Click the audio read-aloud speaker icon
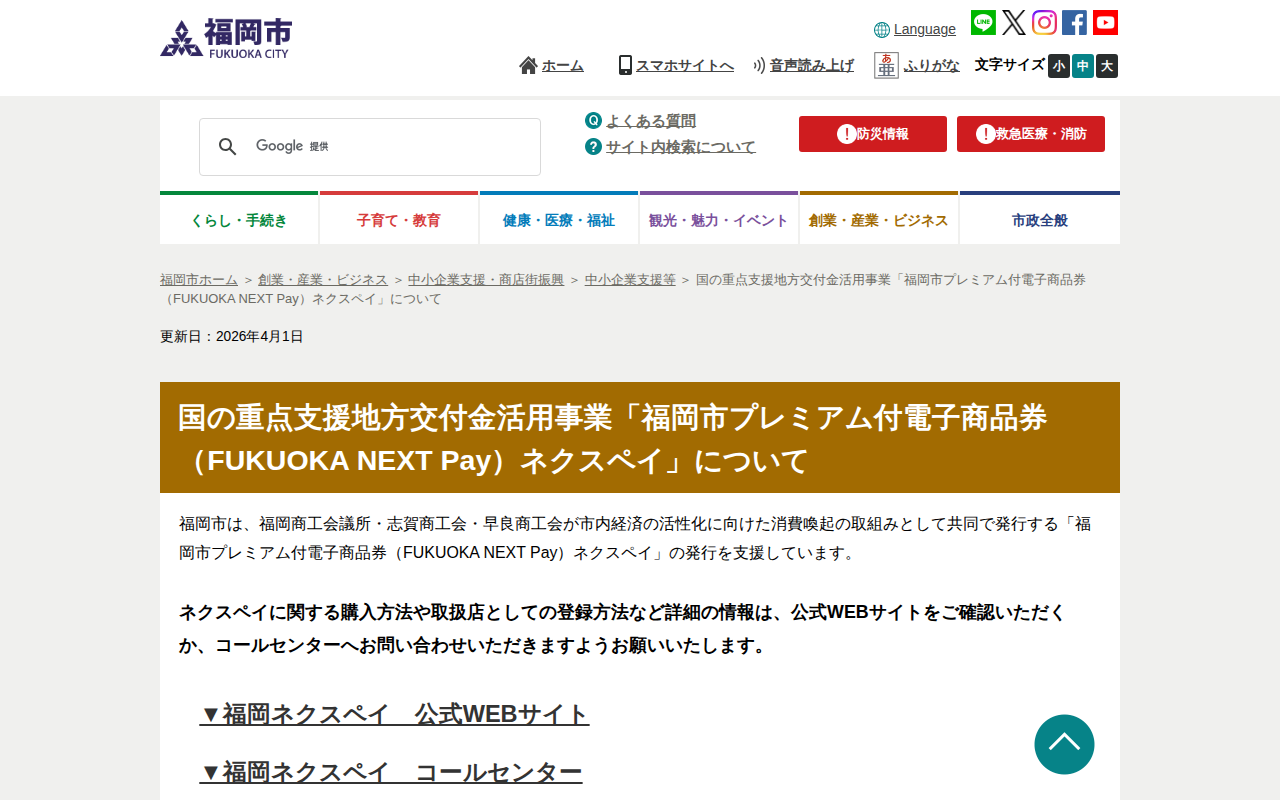The width and height of the screenshot is (1280, 800). point(759,65)
